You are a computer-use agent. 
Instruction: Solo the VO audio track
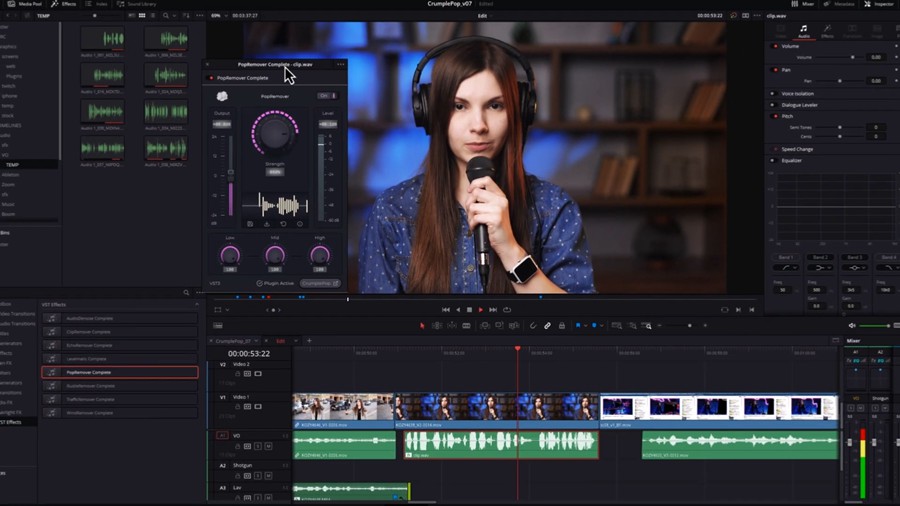click(x=258, y=446)
